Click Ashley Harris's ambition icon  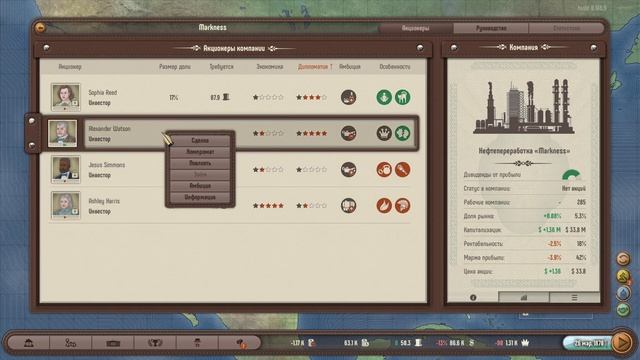tap(348, 205)
